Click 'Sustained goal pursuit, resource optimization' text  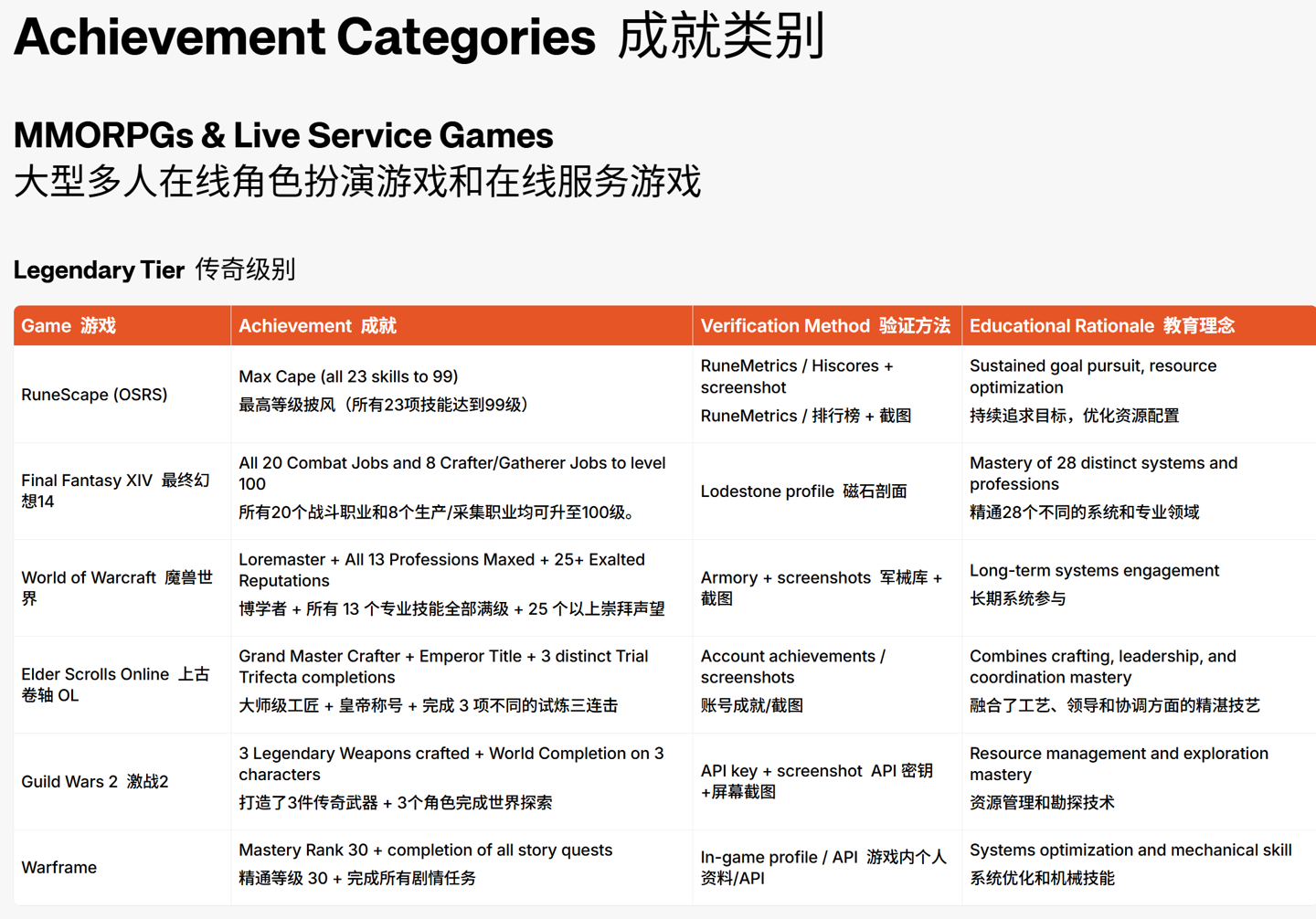pos(1093,376)
